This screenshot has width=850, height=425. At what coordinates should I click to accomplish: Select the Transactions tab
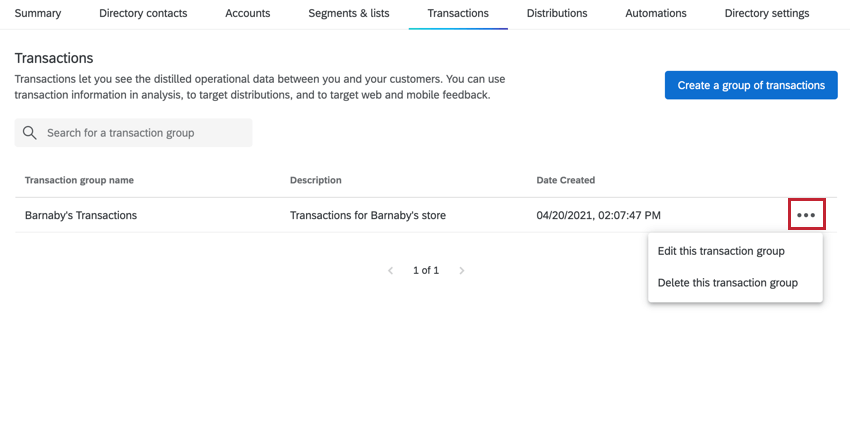[x=458, y=14]
